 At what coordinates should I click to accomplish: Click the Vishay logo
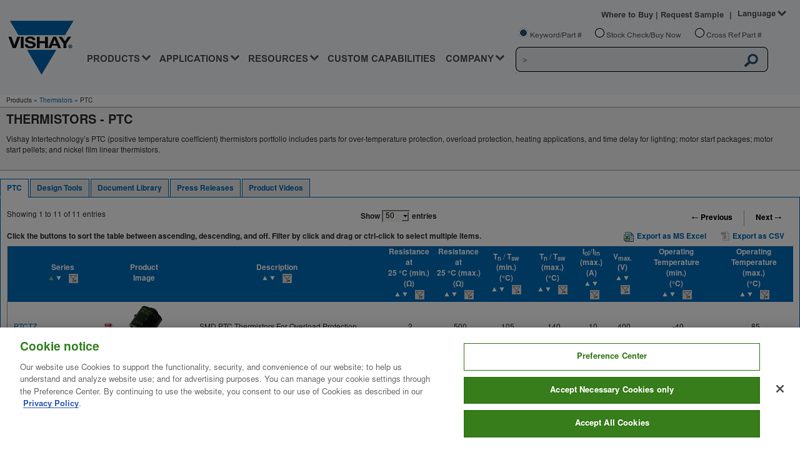pyautogui.click(x=40, y=46)
